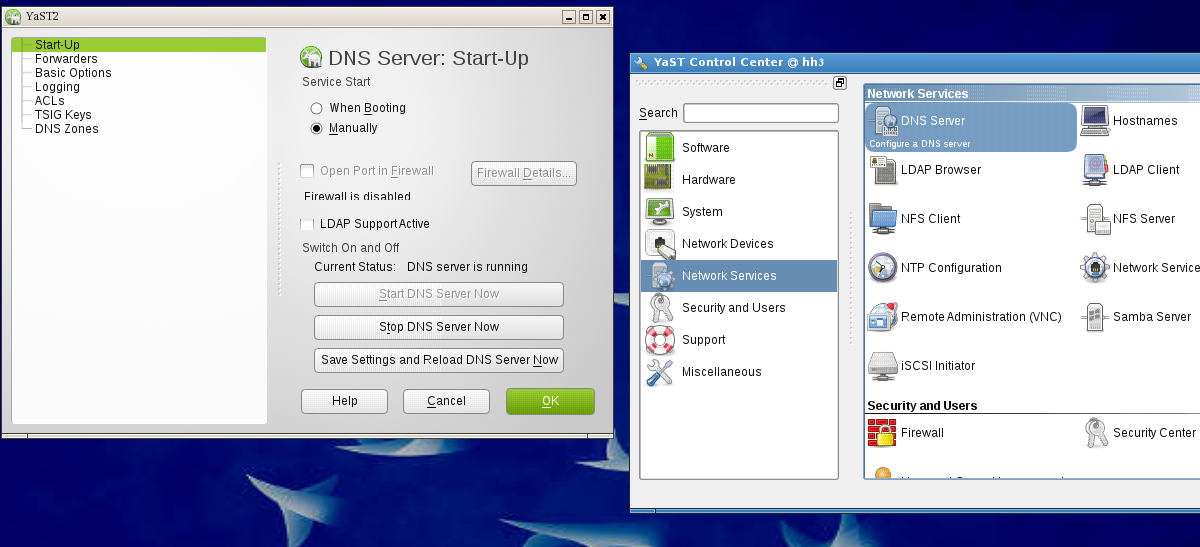Open Forwarders tree item

pyautogui.click(x=66, y=59)
